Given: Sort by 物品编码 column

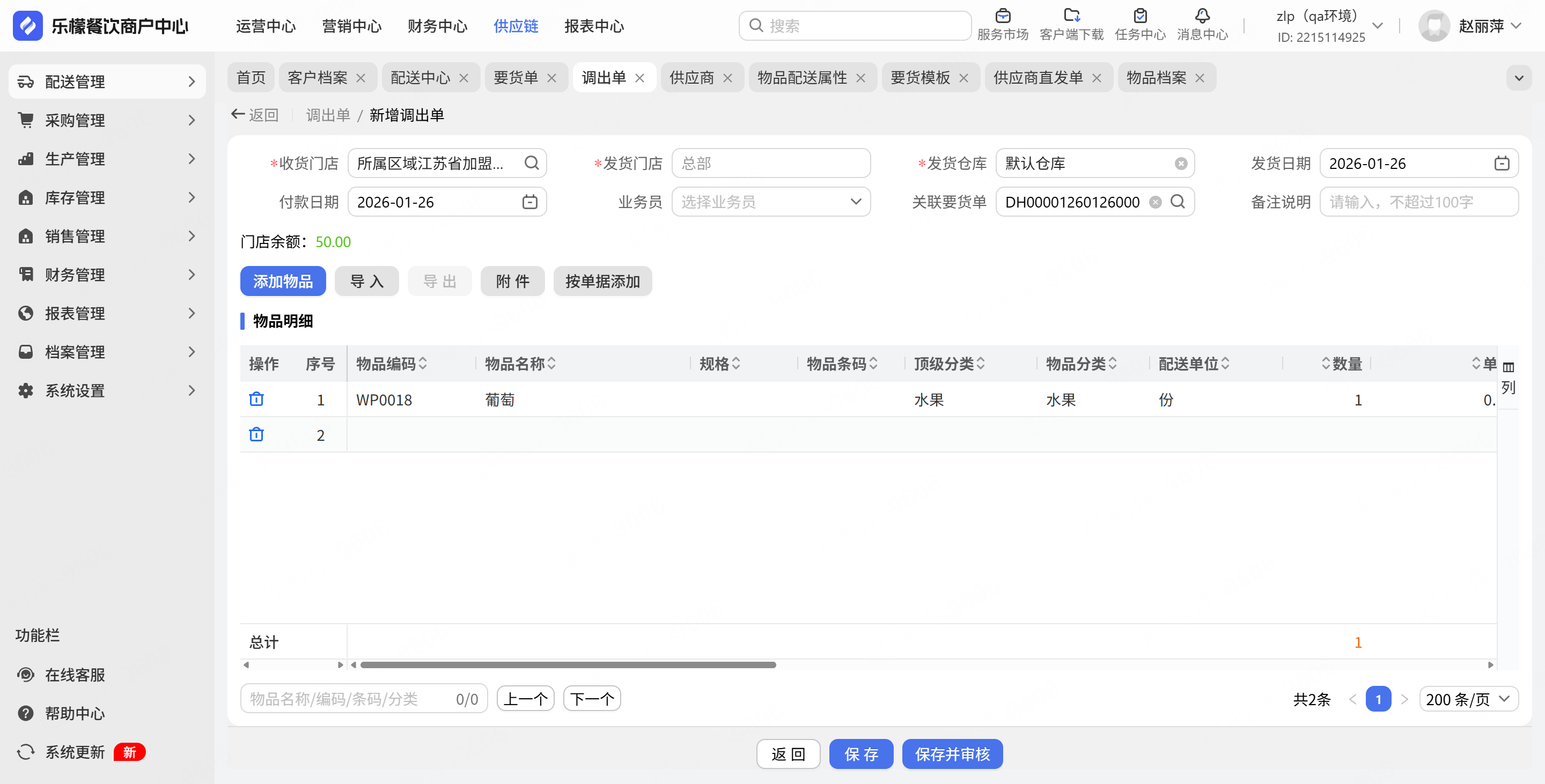Looking at the screenshot, I should pyautogui.click(x=423, y=364).
